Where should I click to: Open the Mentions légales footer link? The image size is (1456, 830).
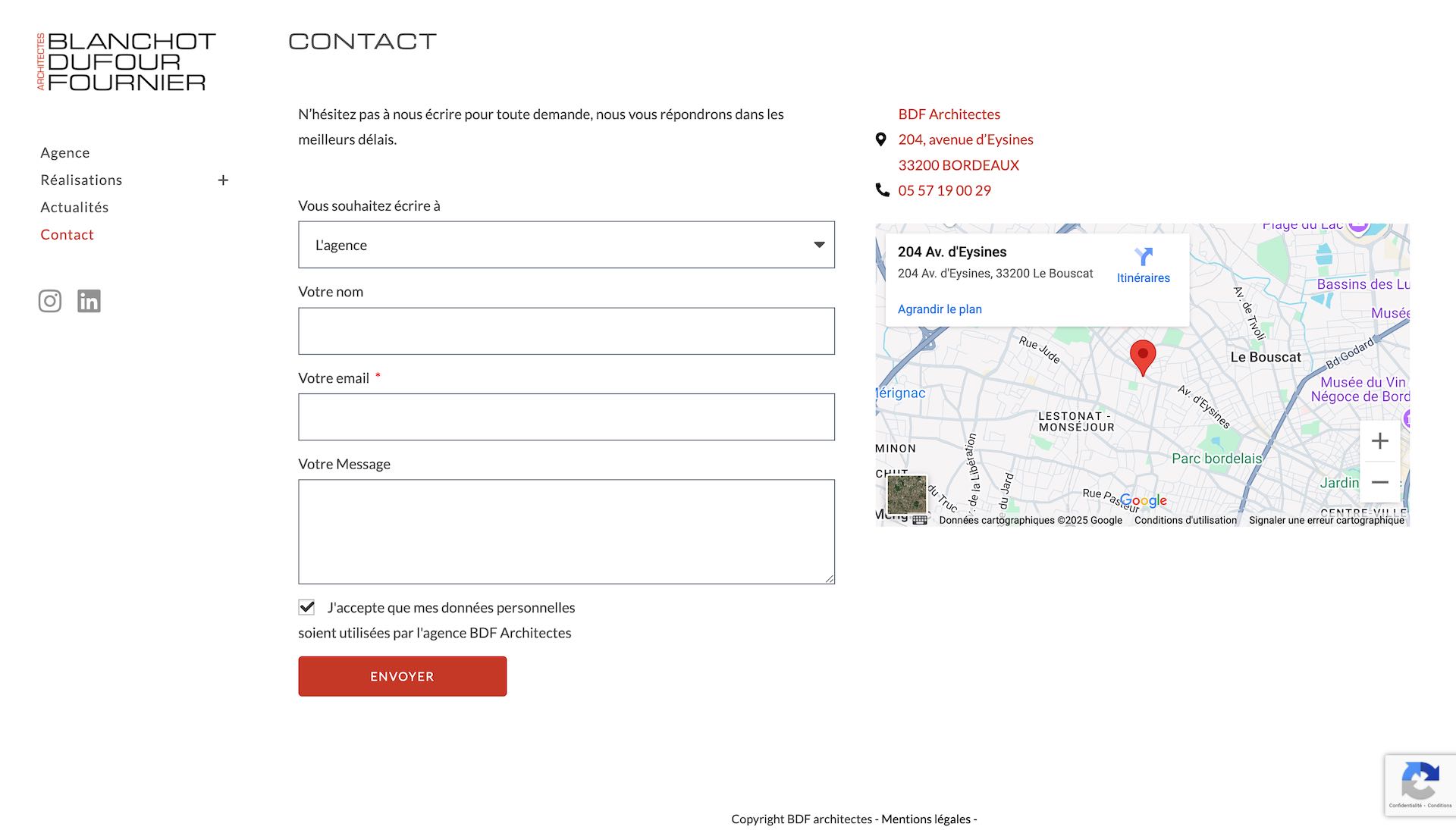pyautogui.click(x=926, y=819)
